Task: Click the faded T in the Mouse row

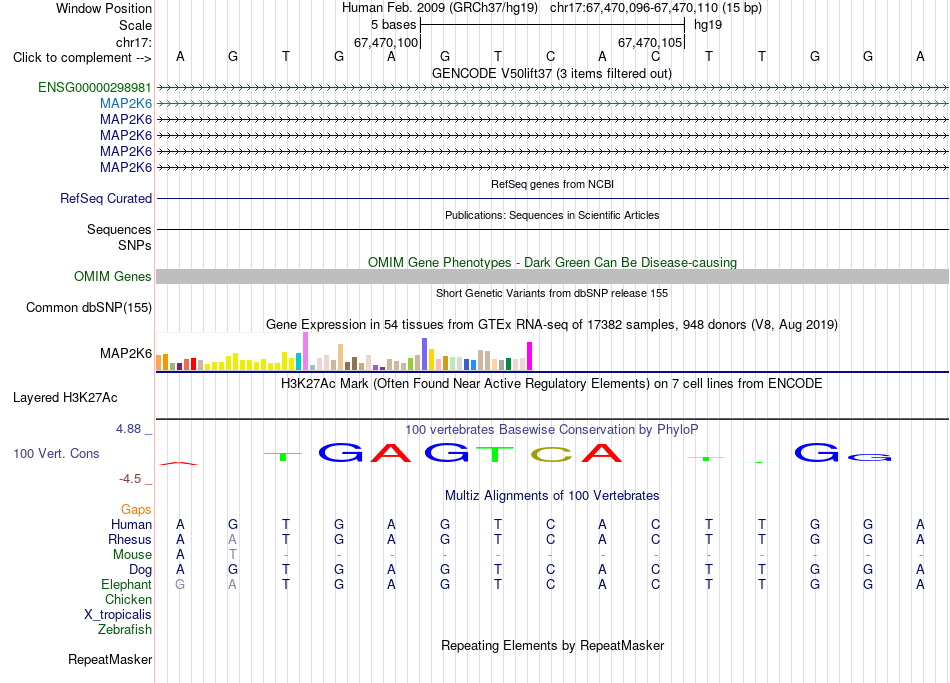Action: click(x=233, y=554)
